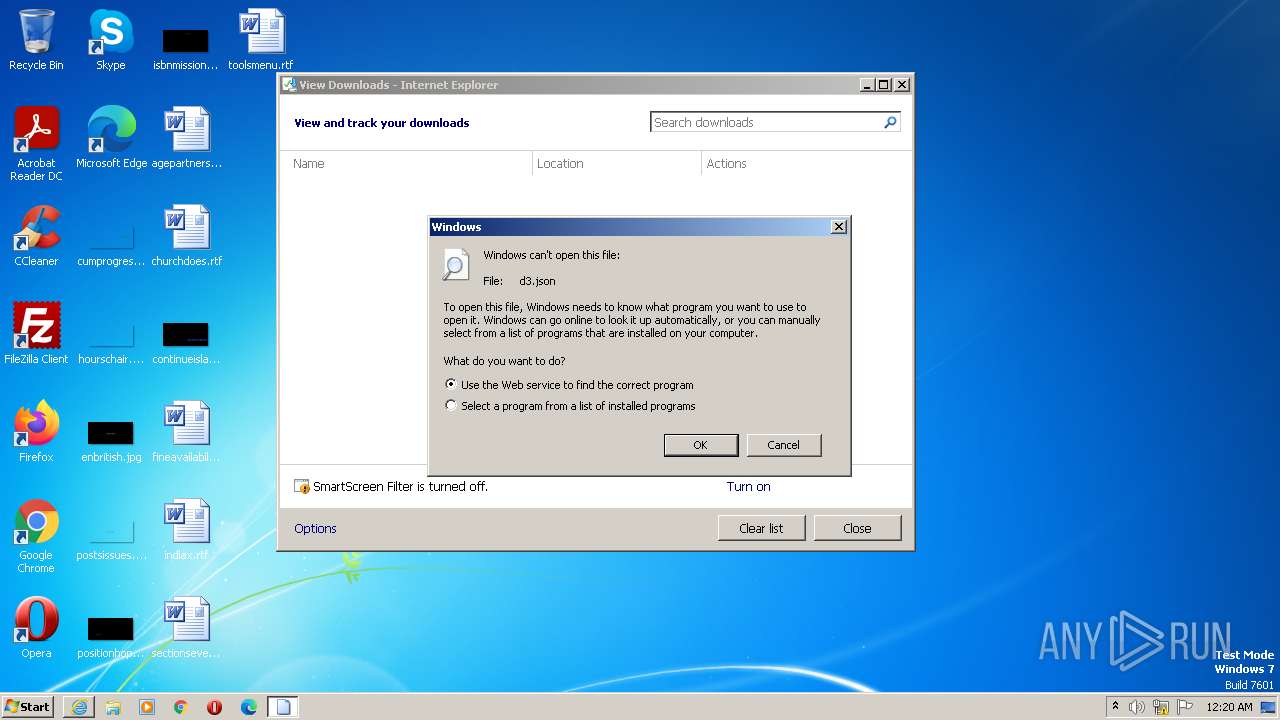The image size is (1280, 720).
Task: Click Cancel in the Windows dialog
Action: tap(784, 445)
